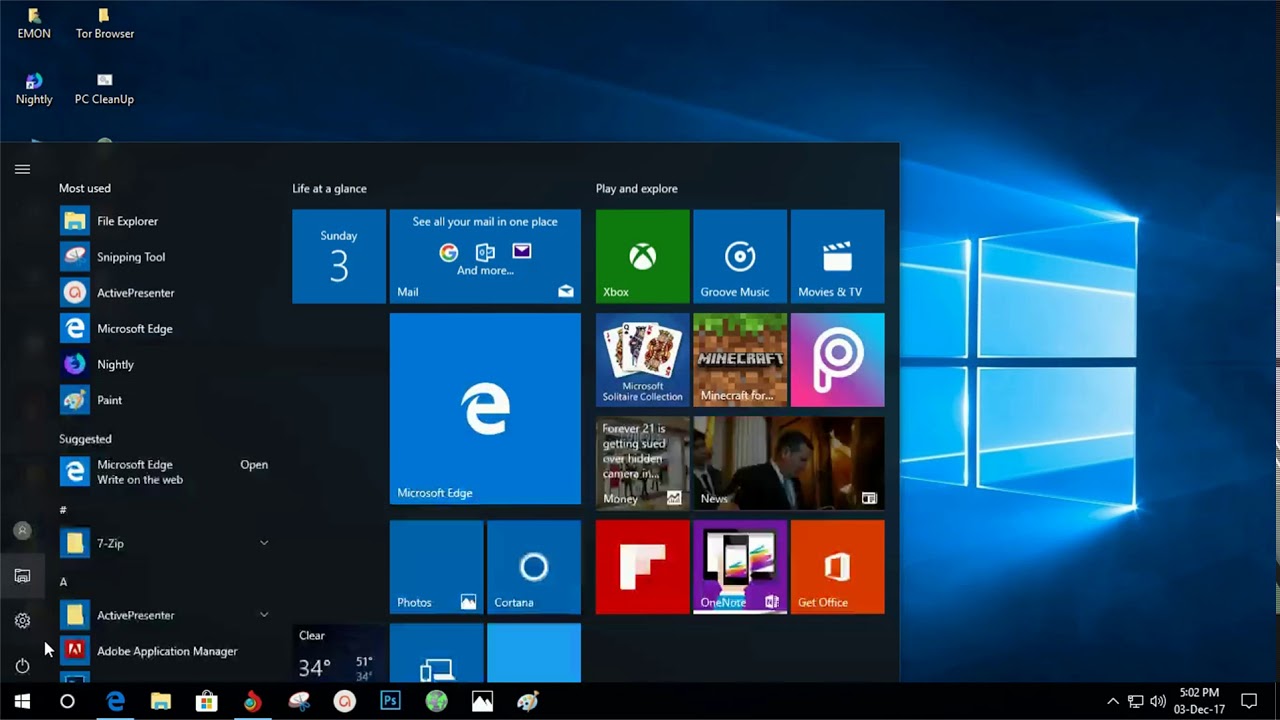Image resolution: width=1280 pixels, height=720 pixels.
Task: Expand the 7-Zip folder chevron
Action: (x=264, y=543)
